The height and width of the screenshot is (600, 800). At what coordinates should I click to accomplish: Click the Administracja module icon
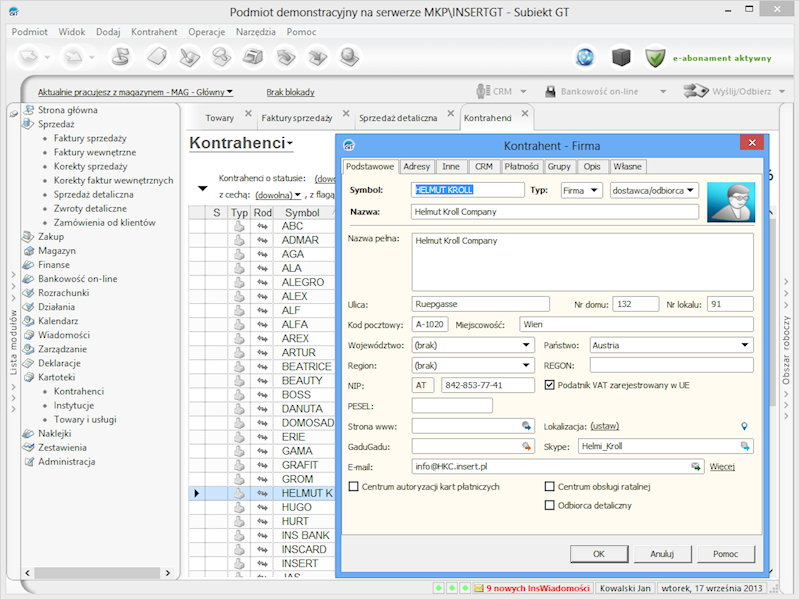coord(29,461)
